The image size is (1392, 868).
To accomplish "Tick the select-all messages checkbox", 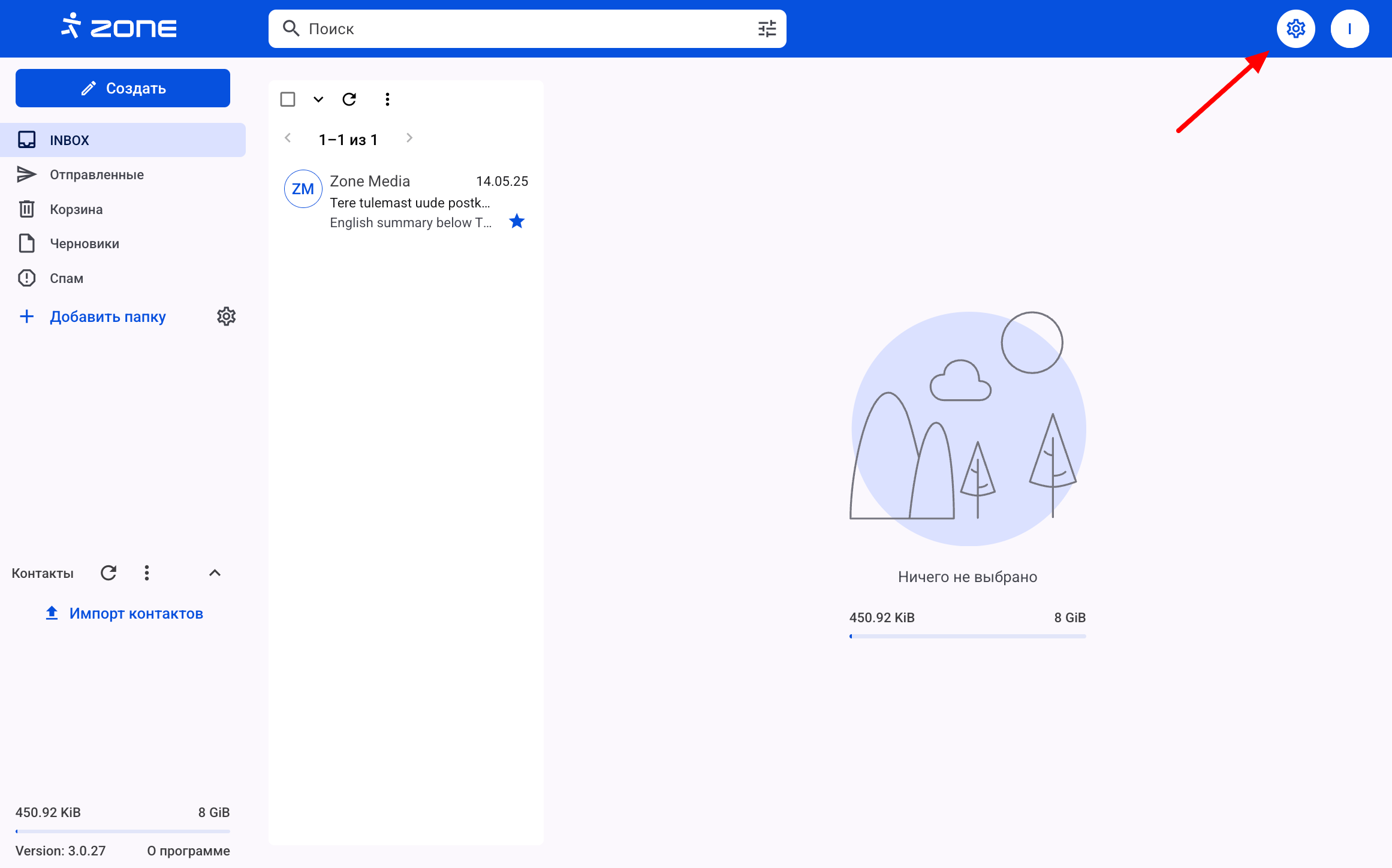I will tap(288, 100).
